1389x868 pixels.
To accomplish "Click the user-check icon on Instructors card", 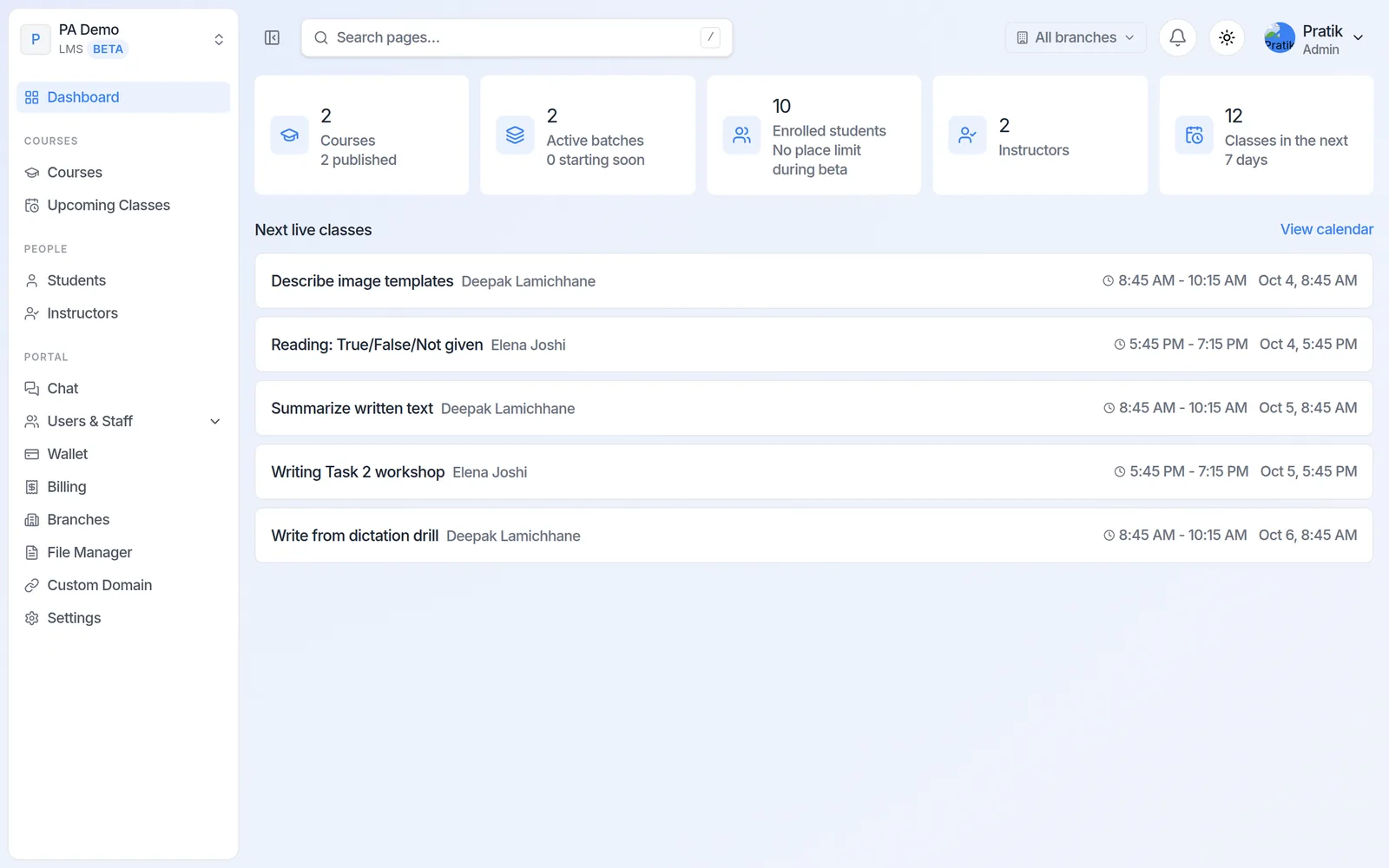I will 967,135.
